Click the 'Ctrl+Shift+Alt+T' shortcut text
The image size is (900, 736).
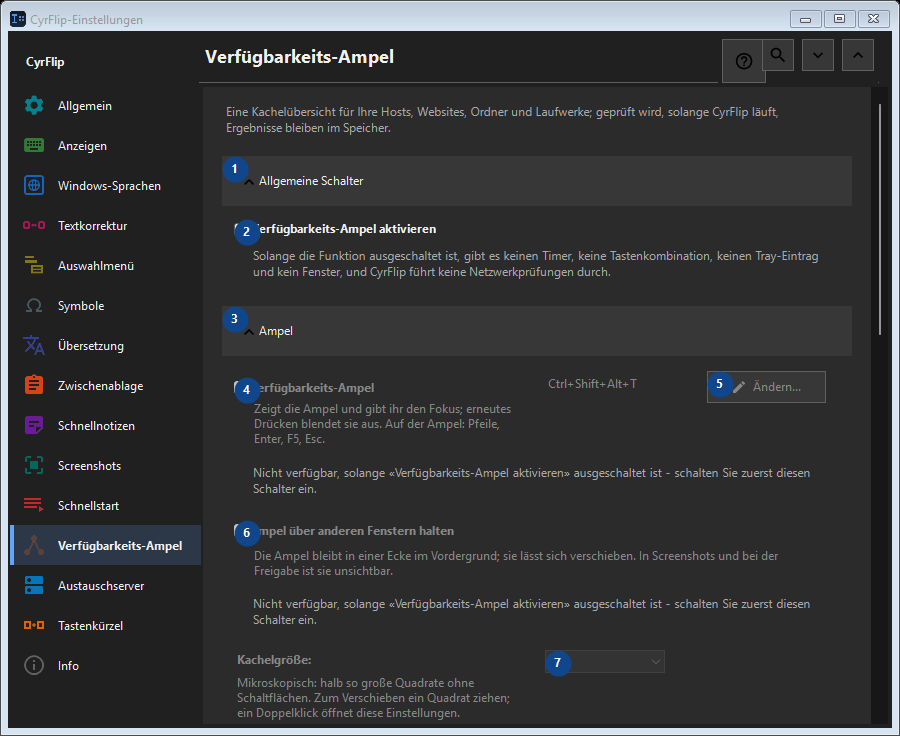tap(592, 384)
